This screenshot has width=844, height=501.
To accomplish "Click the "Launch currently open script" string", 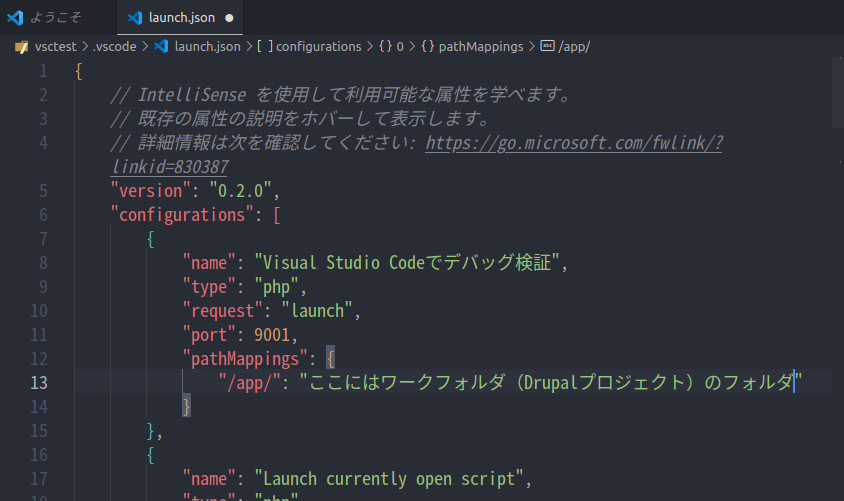I will pos(389,479).
